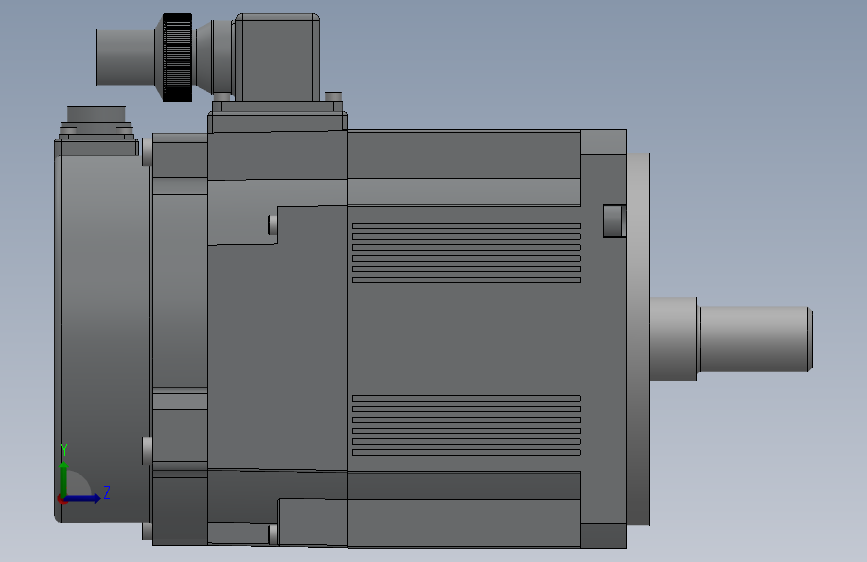Click the red origin point of the coordinate triad
867x562 pixels.
tap(62, 499)
